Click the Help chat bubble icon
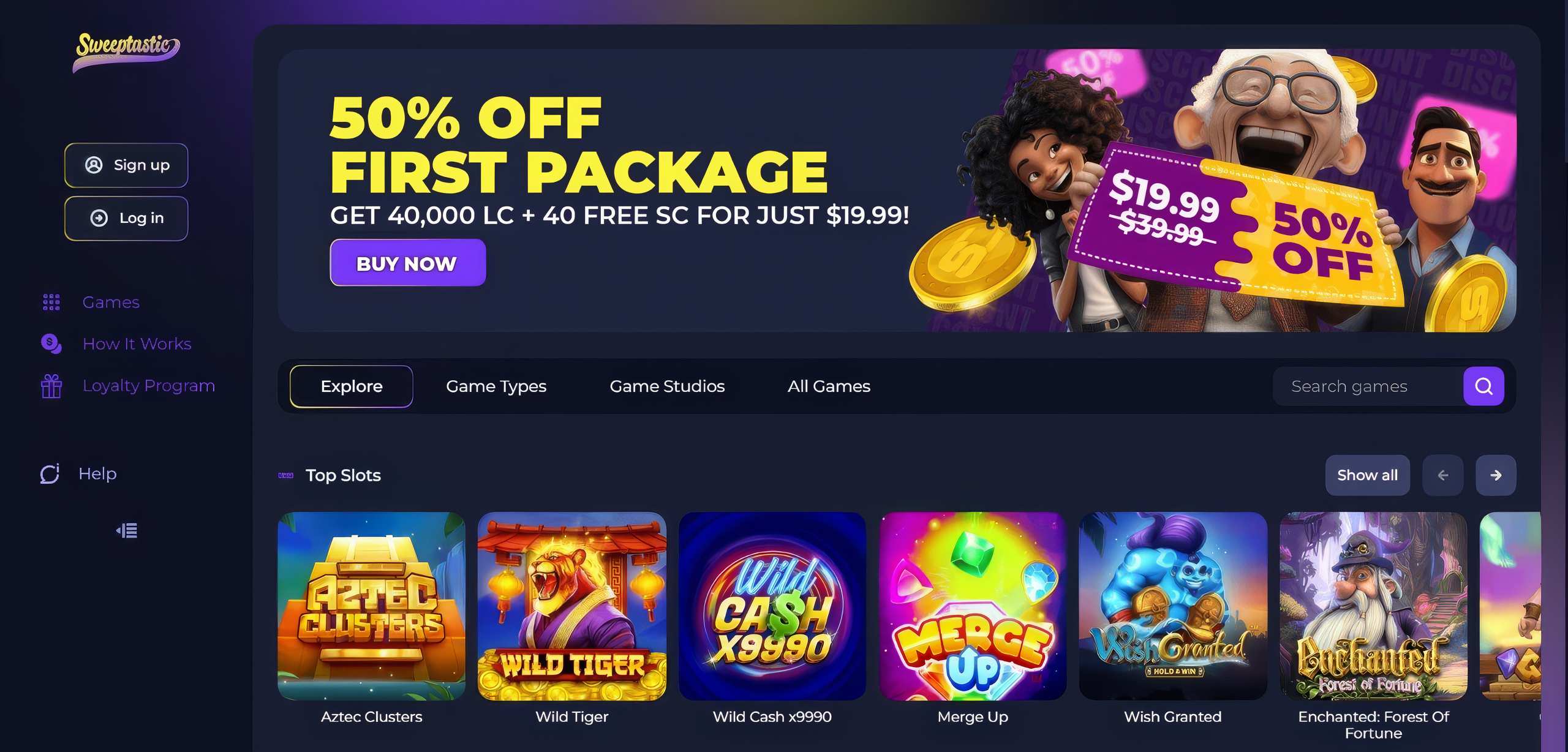The image size is (1568, 752). click(x=50, y=473)
